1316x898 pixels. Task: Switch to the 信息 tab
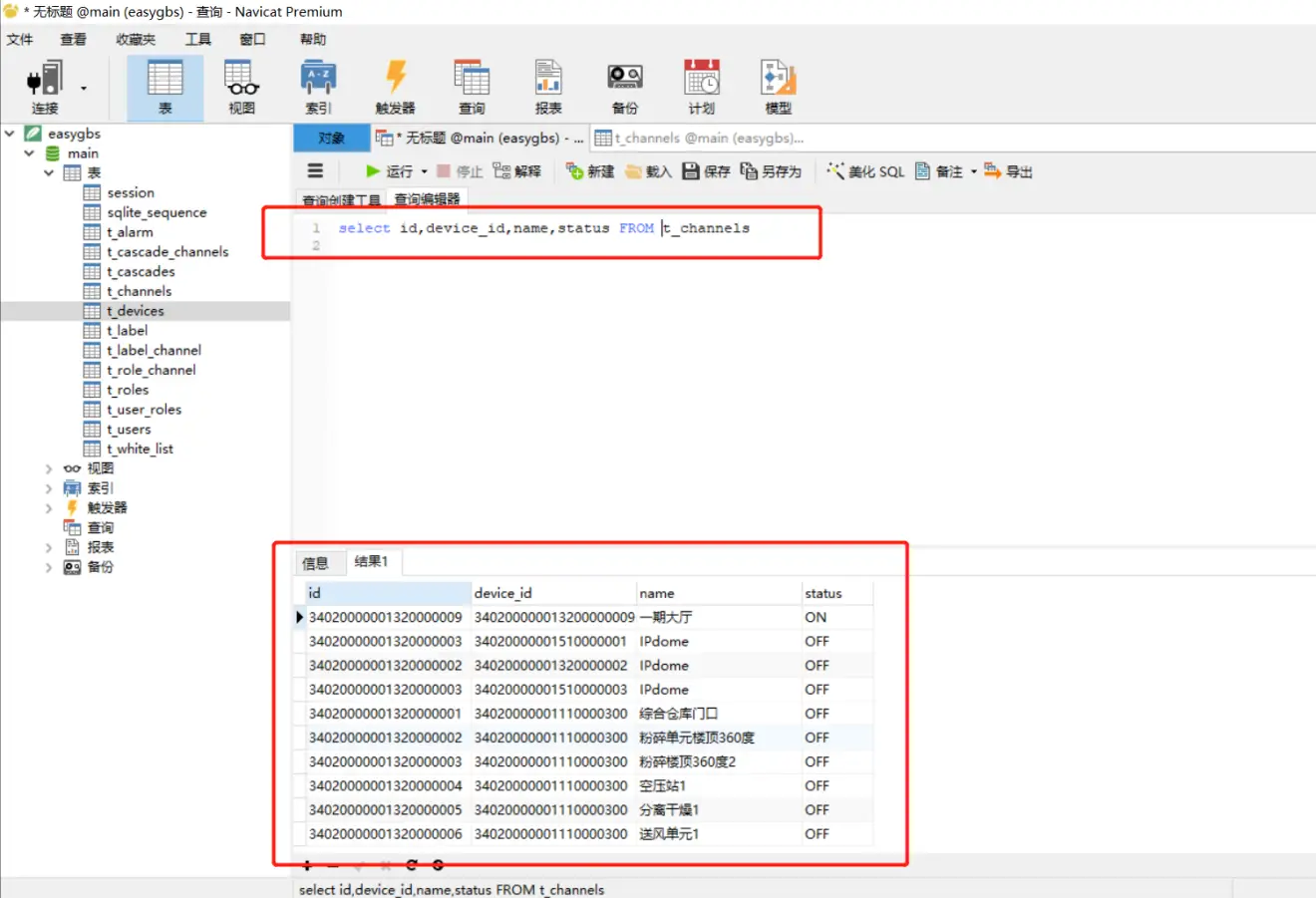(x=318, y=562)
